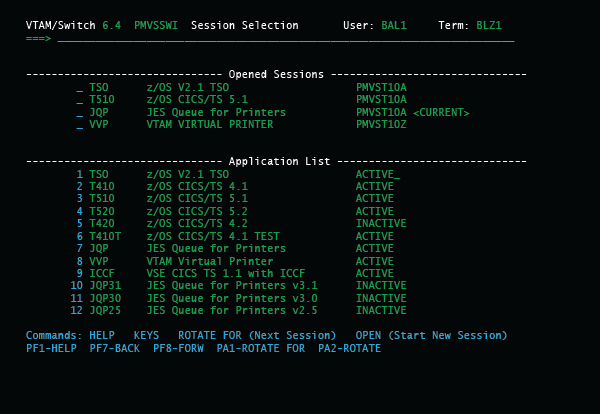Click application 10 JQP31 row
This screenshot has height=414, width=600.
[238, 286]
